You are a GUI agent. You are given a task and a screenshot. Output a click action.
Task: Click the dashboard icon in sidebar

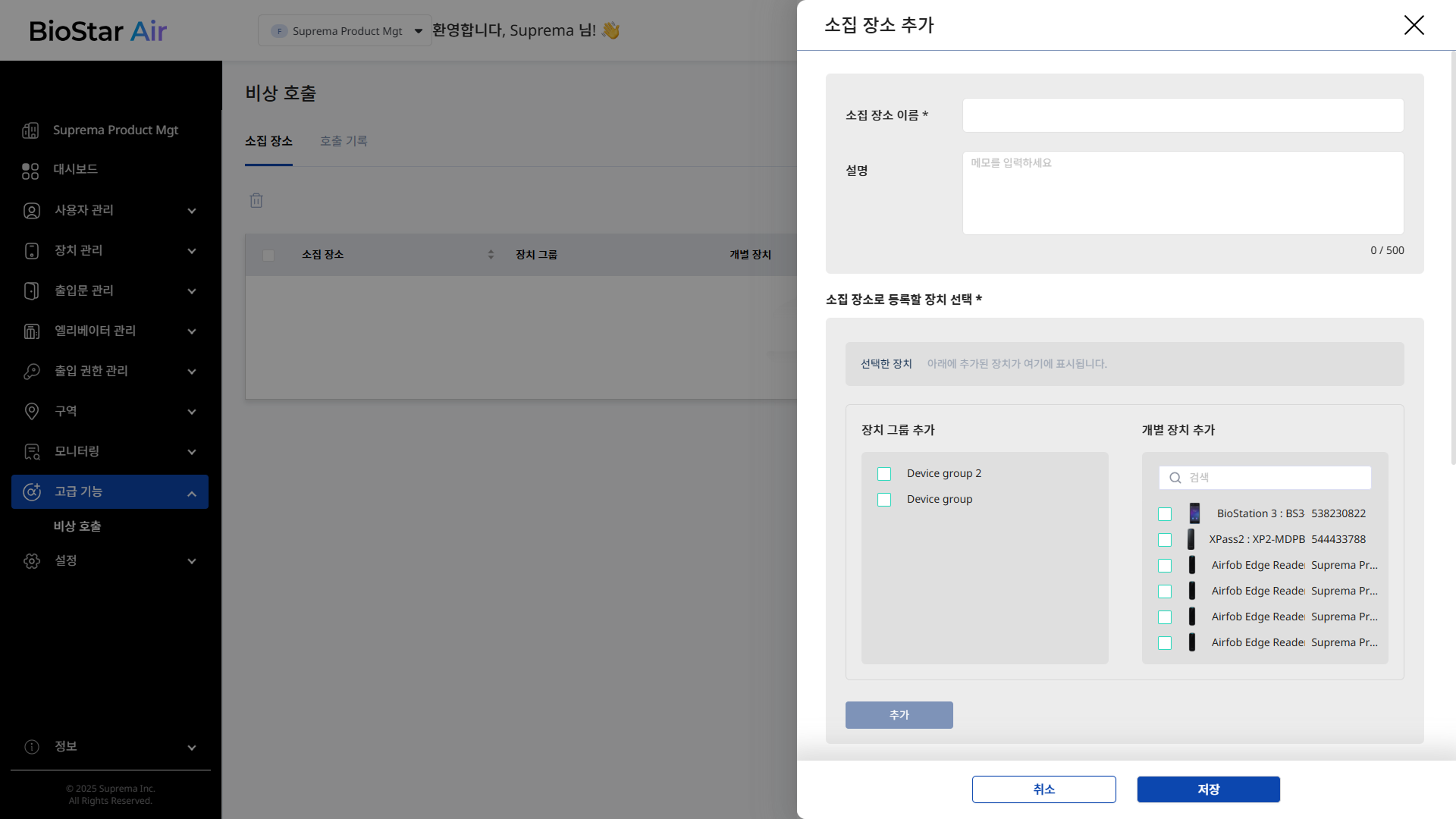click(30, 171)
